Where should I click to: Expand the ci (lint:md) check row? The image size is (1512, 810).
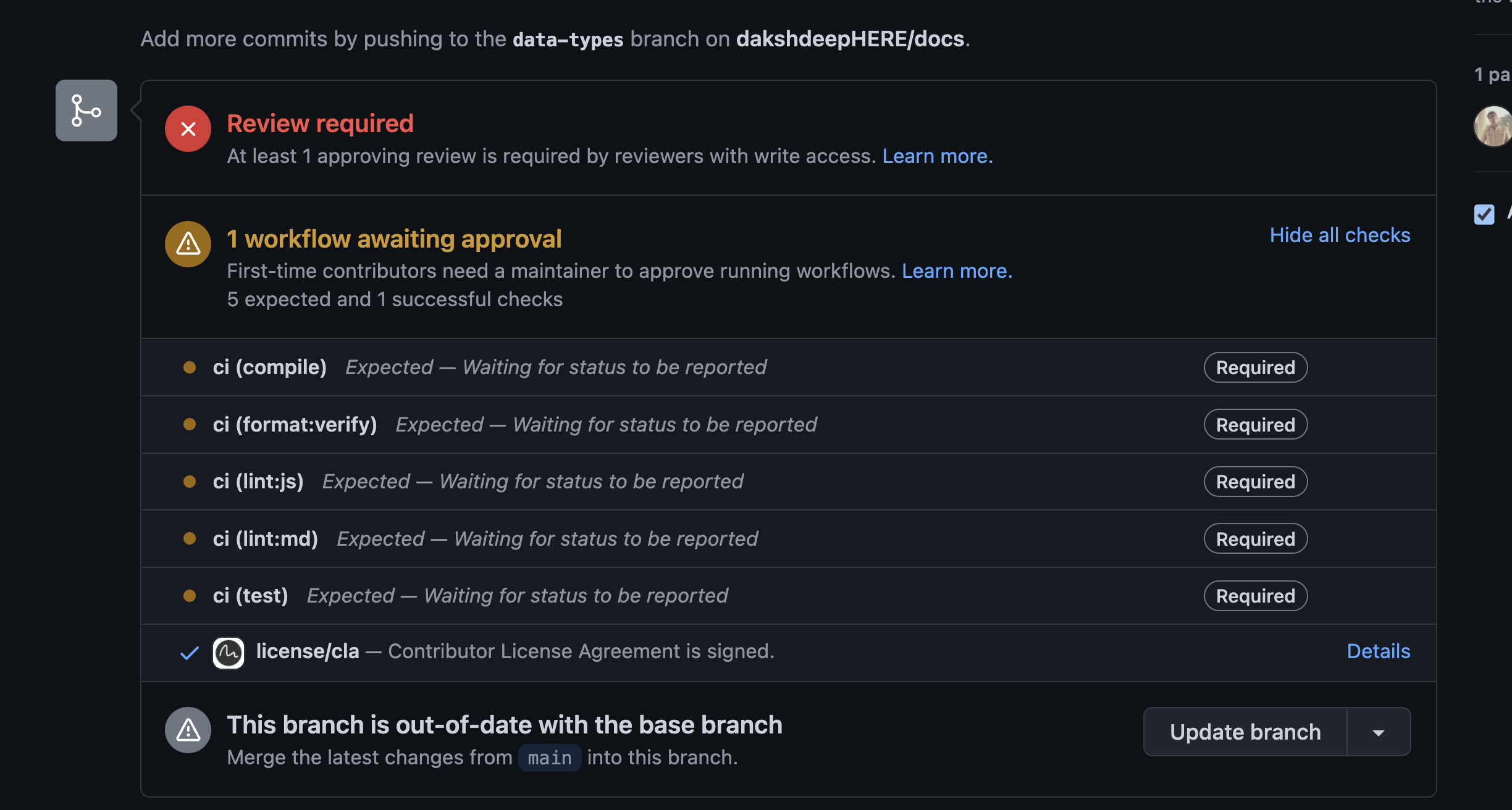click(x=266, y=538)
